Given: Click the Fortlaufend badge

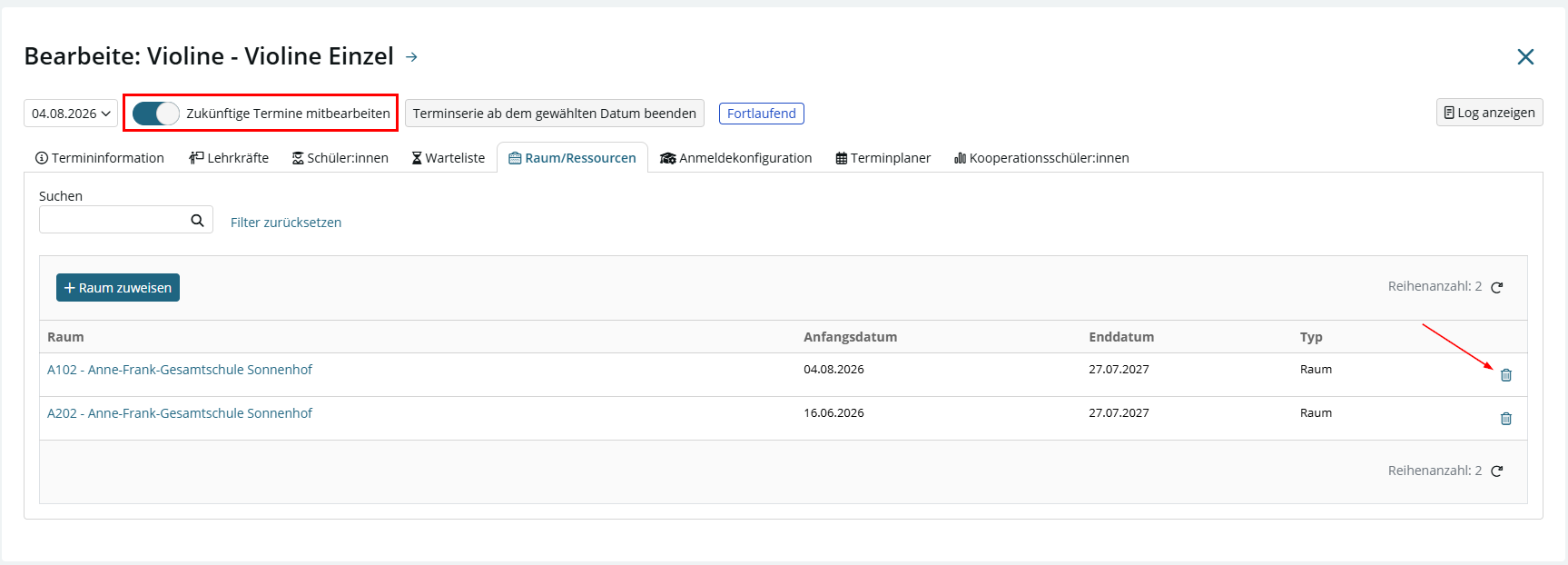Looking at the screenshot, I should pyautogui.click(x=762, y=114).
